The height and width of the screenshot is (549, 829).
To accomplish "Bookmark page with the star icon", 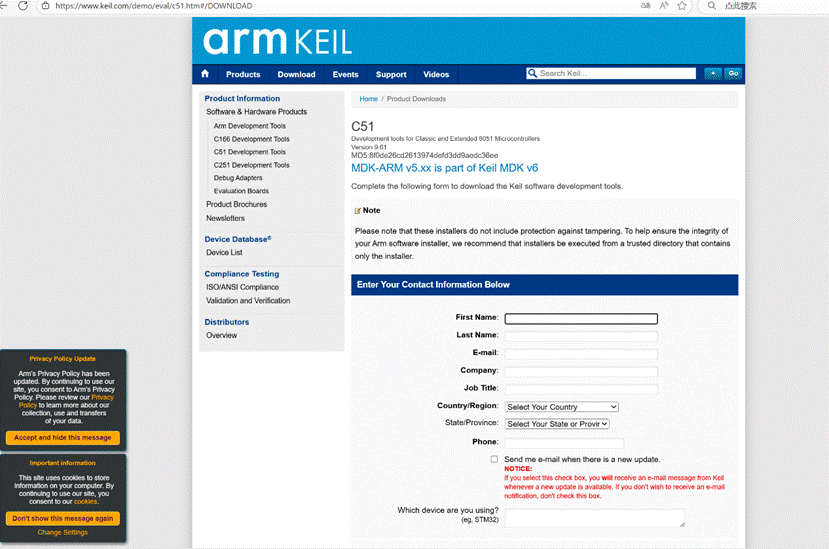I will coord(682,6).
